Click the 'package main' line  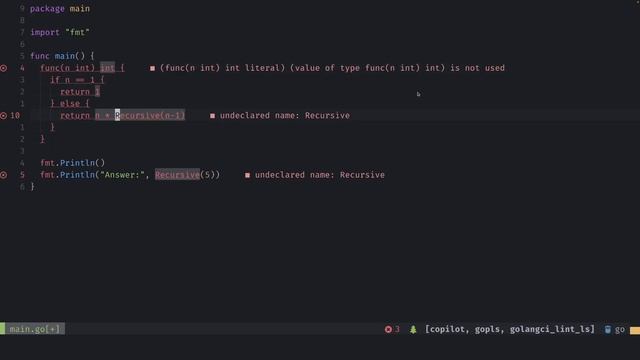[60, 9]
